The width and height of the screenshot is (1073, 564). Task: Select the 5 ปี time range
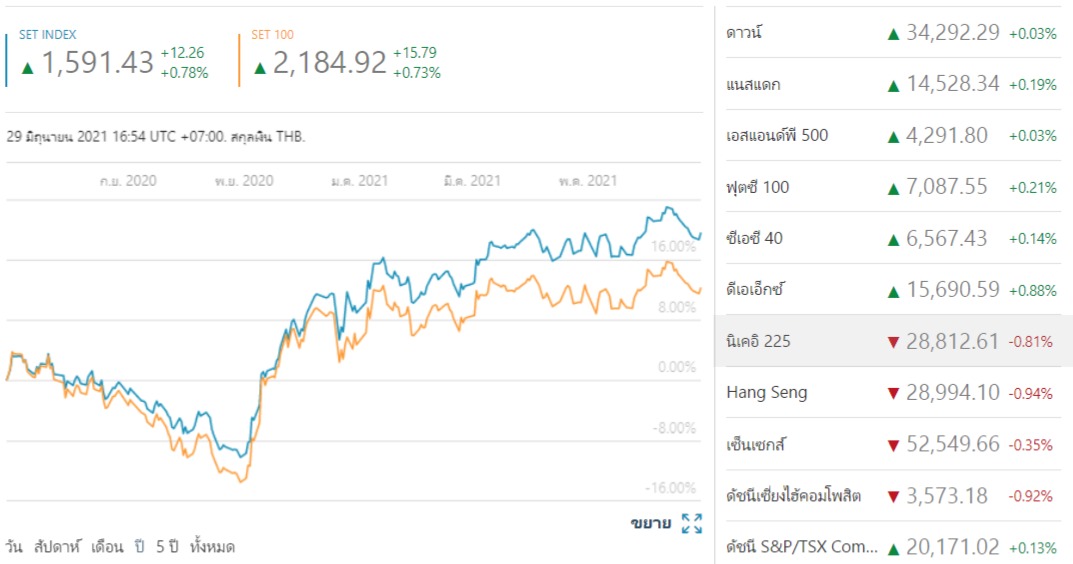click(166, 547)
